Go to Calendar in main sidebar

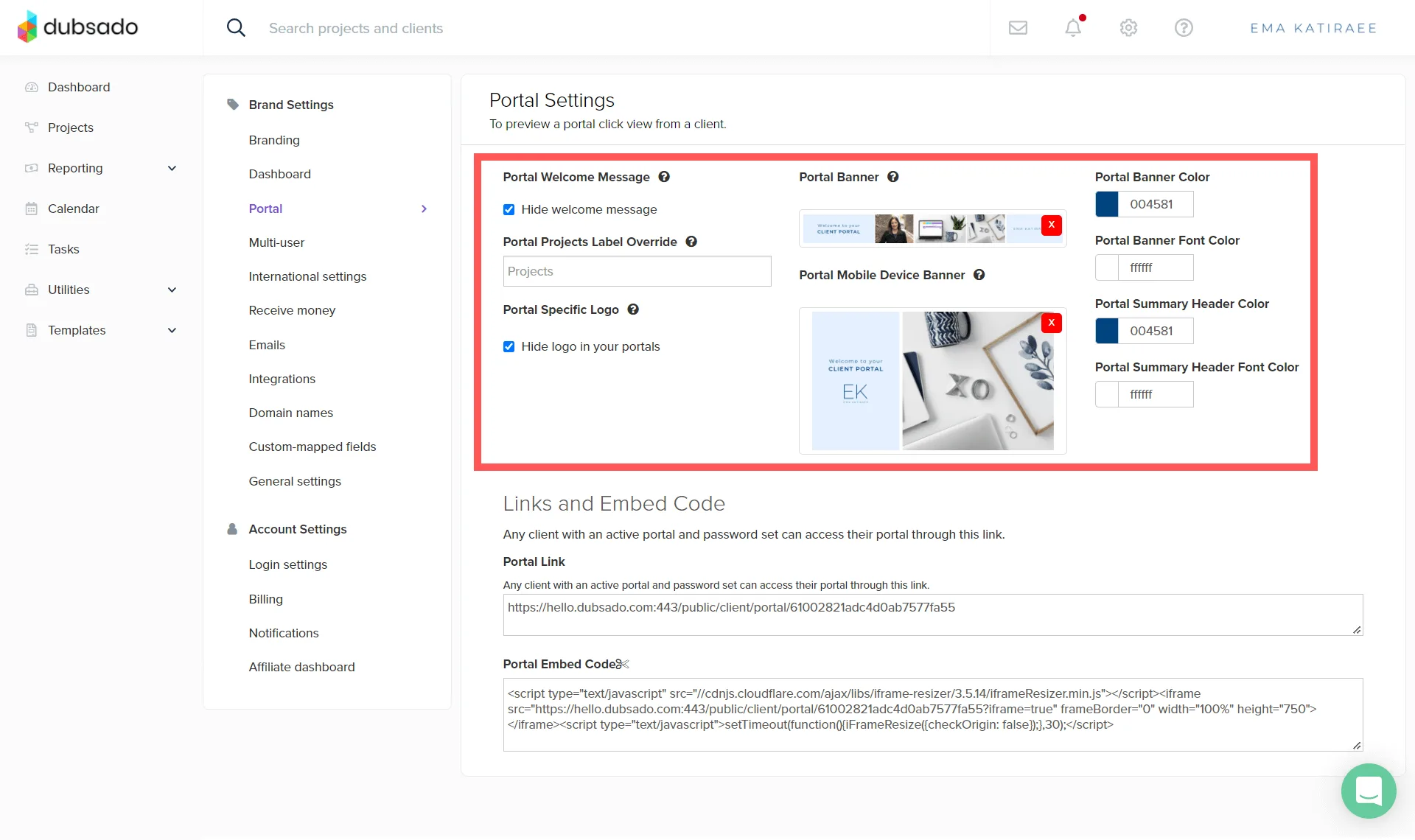tap(73, 209)
